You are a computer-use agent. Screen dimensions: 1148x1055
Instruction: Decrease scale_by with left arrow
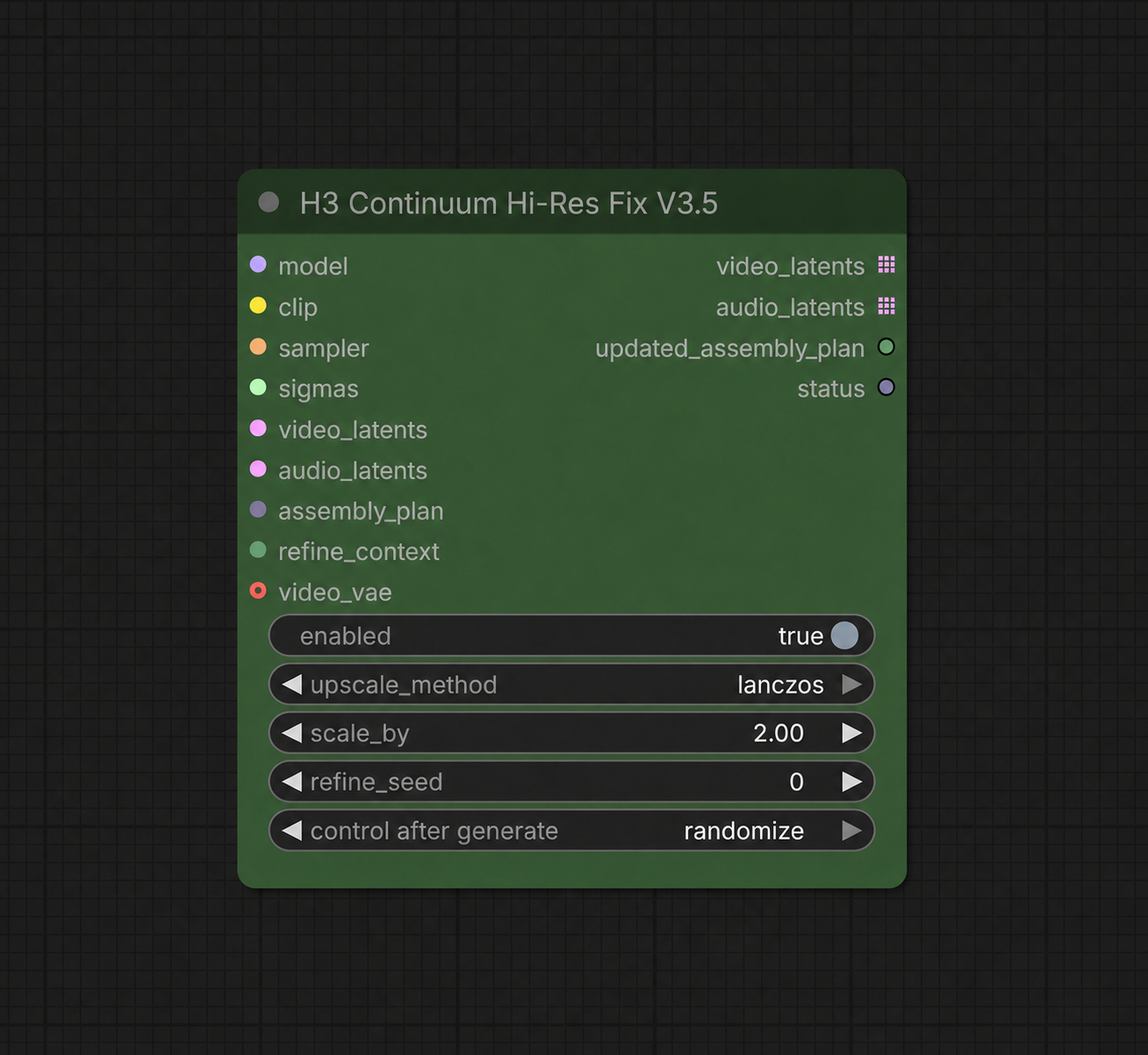292,733
